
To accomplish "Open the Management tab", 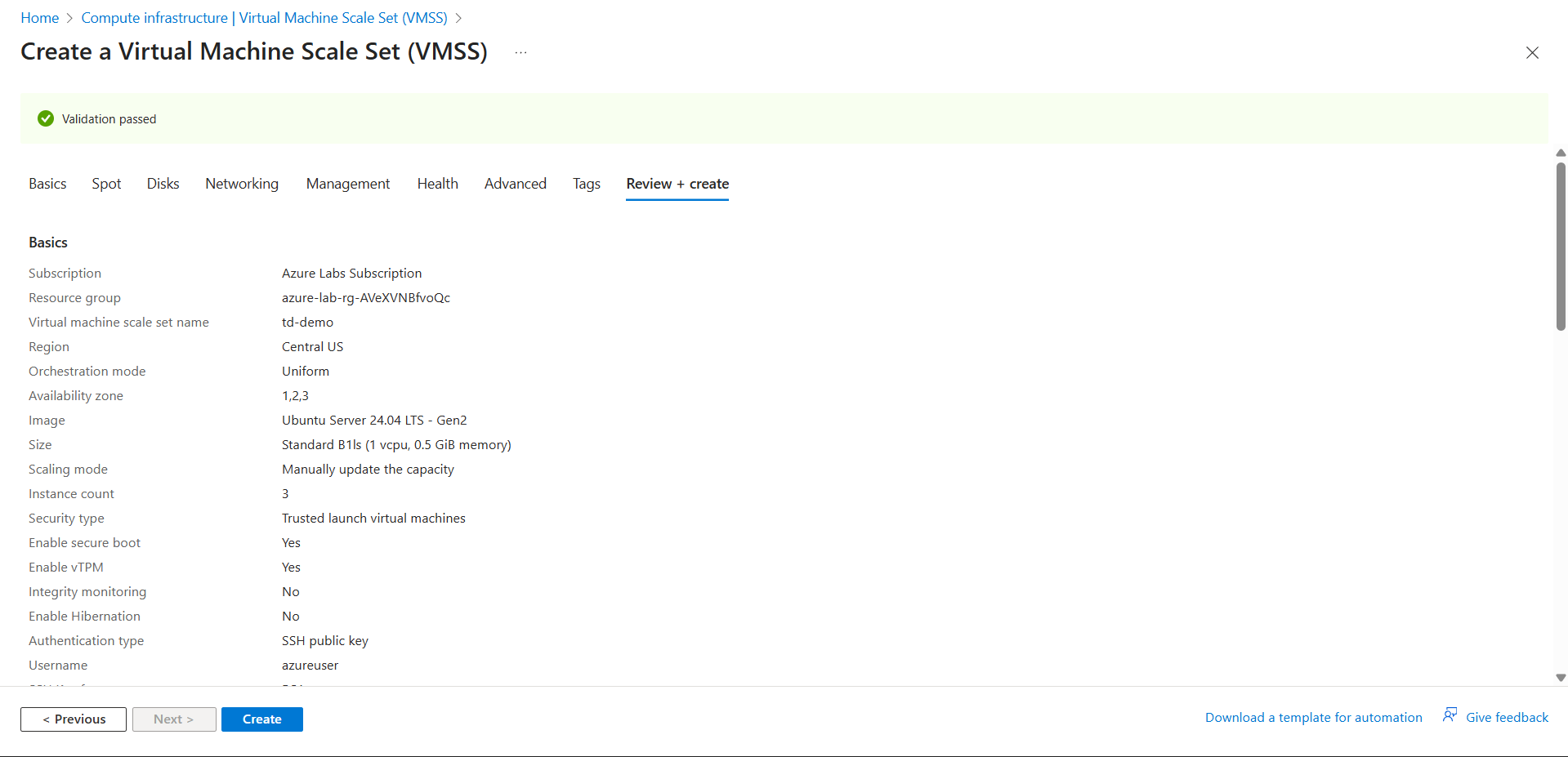I will pyautogui.click(x=348, y=184).
